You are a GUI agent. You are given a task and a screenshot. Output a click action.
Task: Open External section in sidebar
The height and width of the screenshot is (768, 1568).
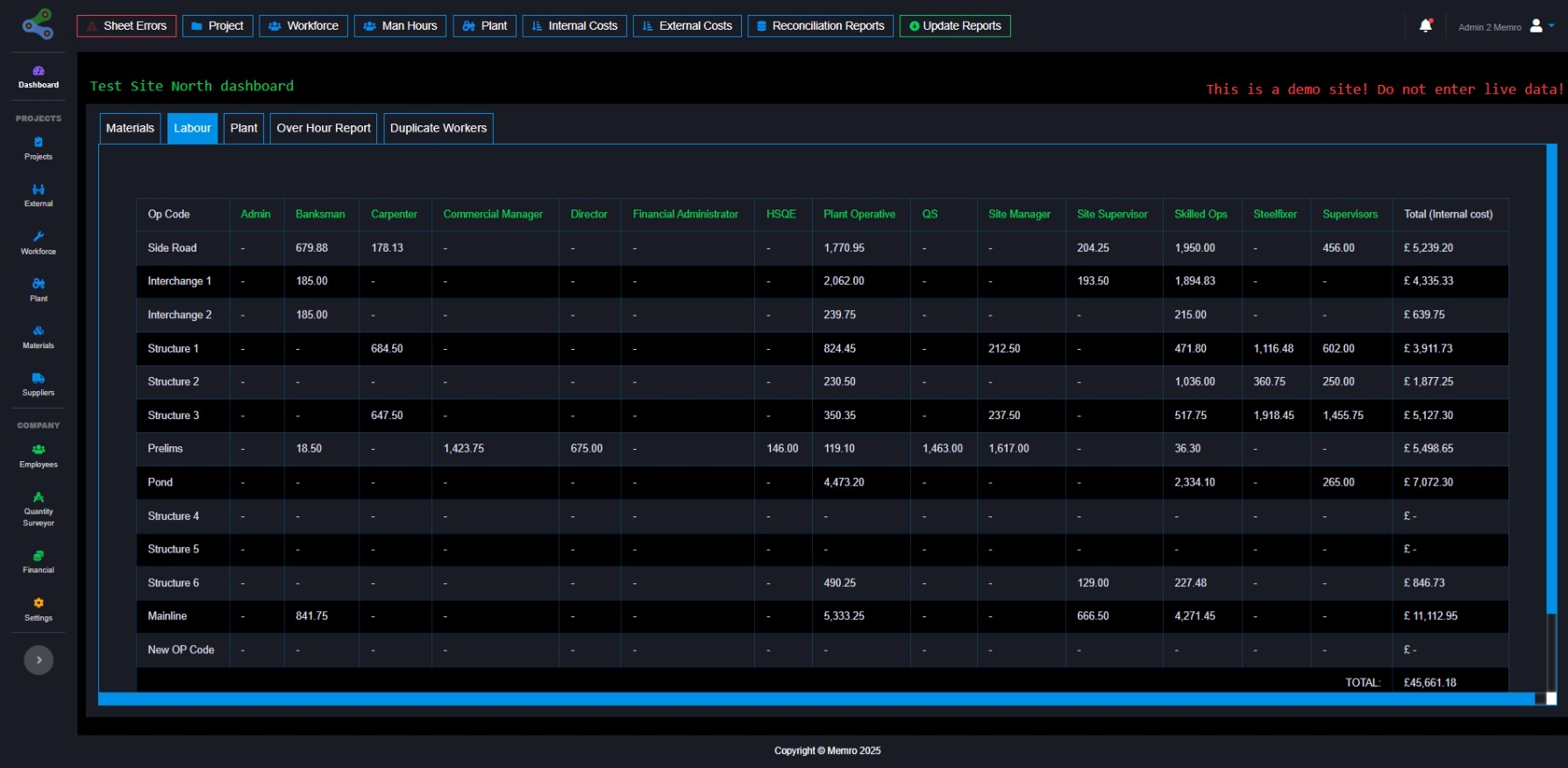point(39,196)
